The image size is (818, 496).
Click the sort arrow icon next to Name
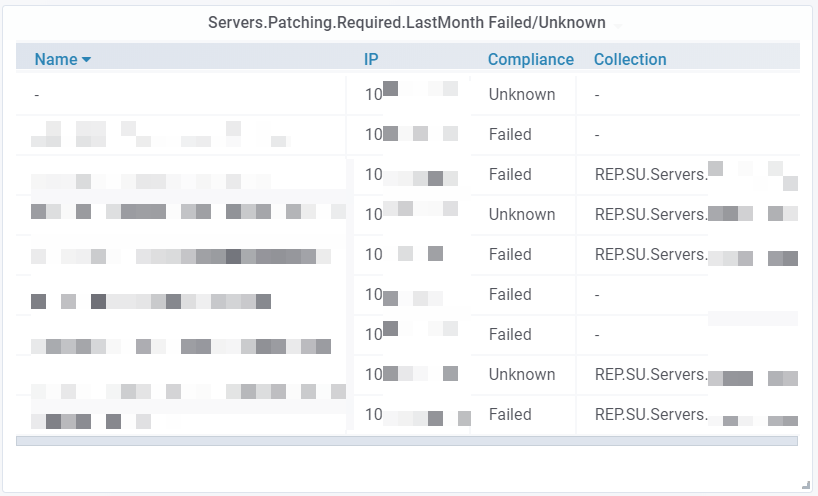(87, 60)
